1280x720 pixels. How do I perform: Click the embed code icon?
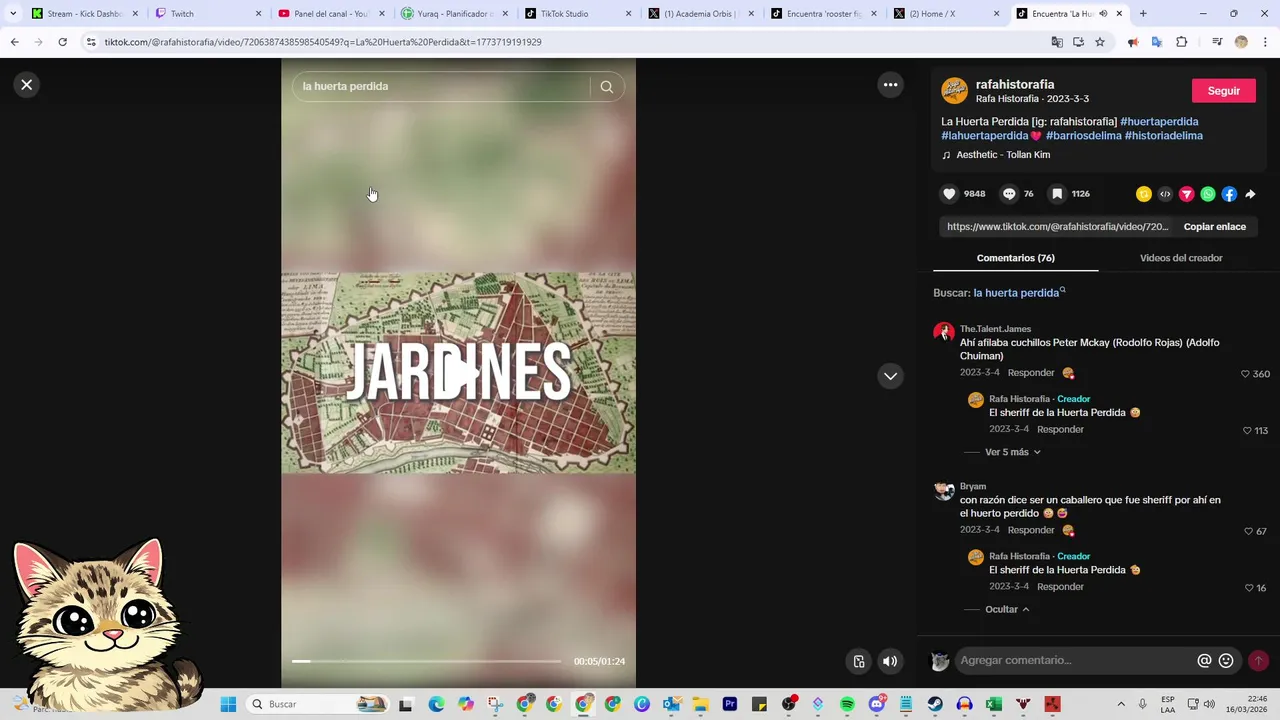click(x=1165, y=194)
